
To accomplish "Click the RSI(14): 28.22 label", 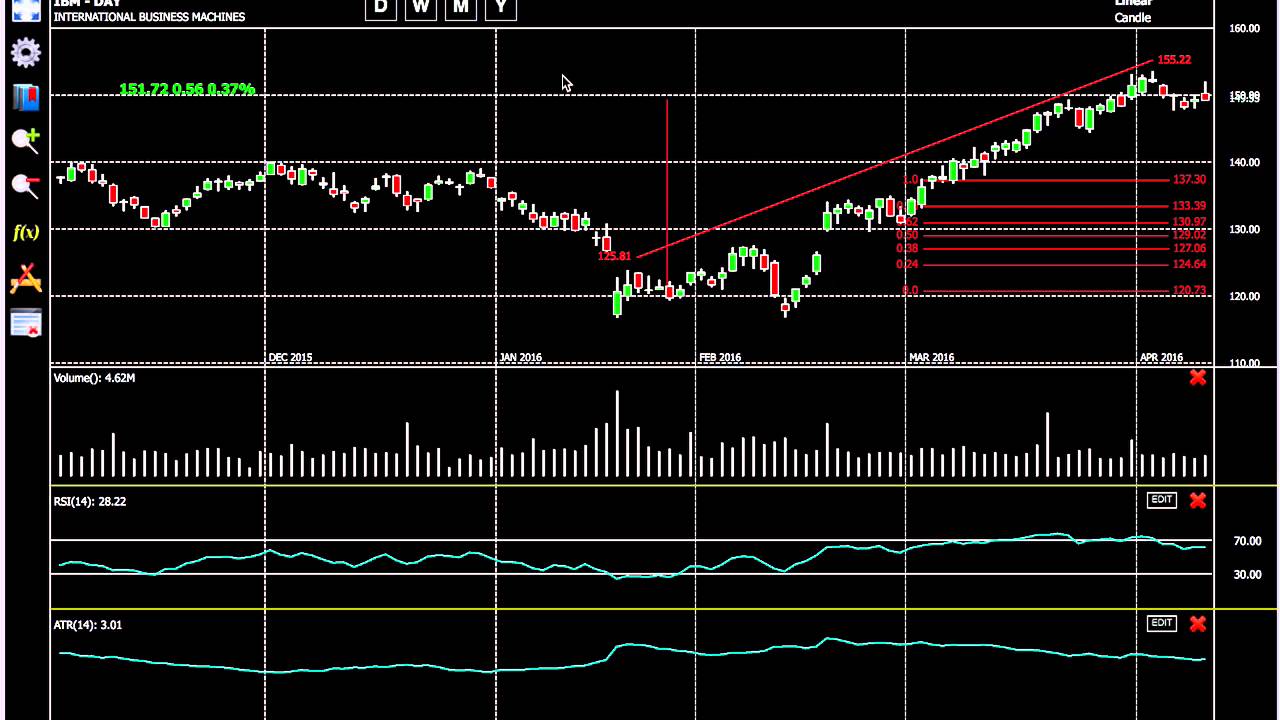I will point(90,501).
